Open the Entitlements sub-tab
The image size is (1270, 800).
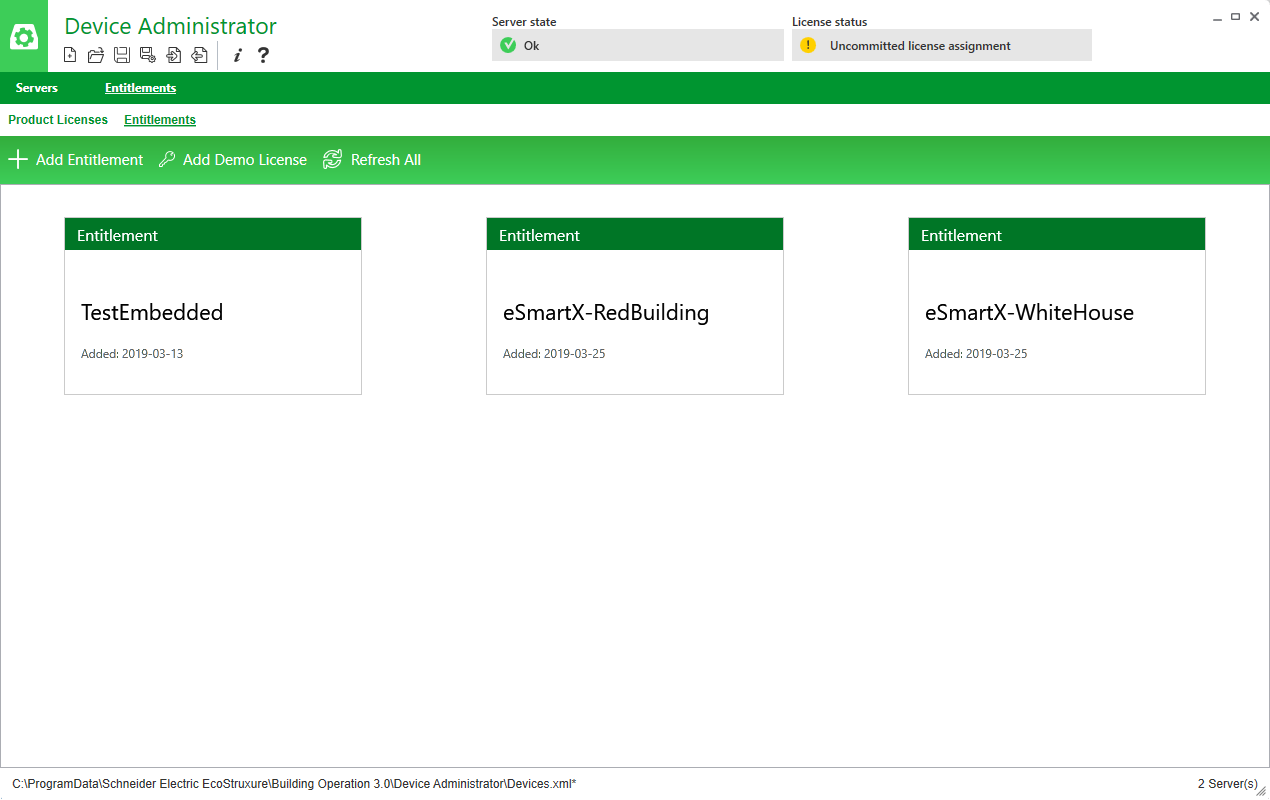(160, 120)
